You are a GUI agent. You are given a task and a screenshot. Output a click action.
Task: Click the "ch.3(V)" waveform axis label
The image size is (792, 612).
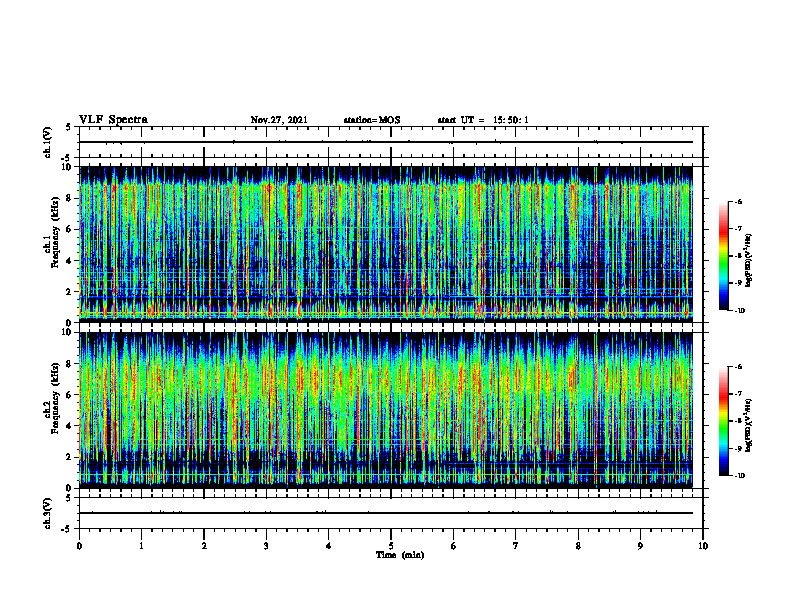click(47, 513)
